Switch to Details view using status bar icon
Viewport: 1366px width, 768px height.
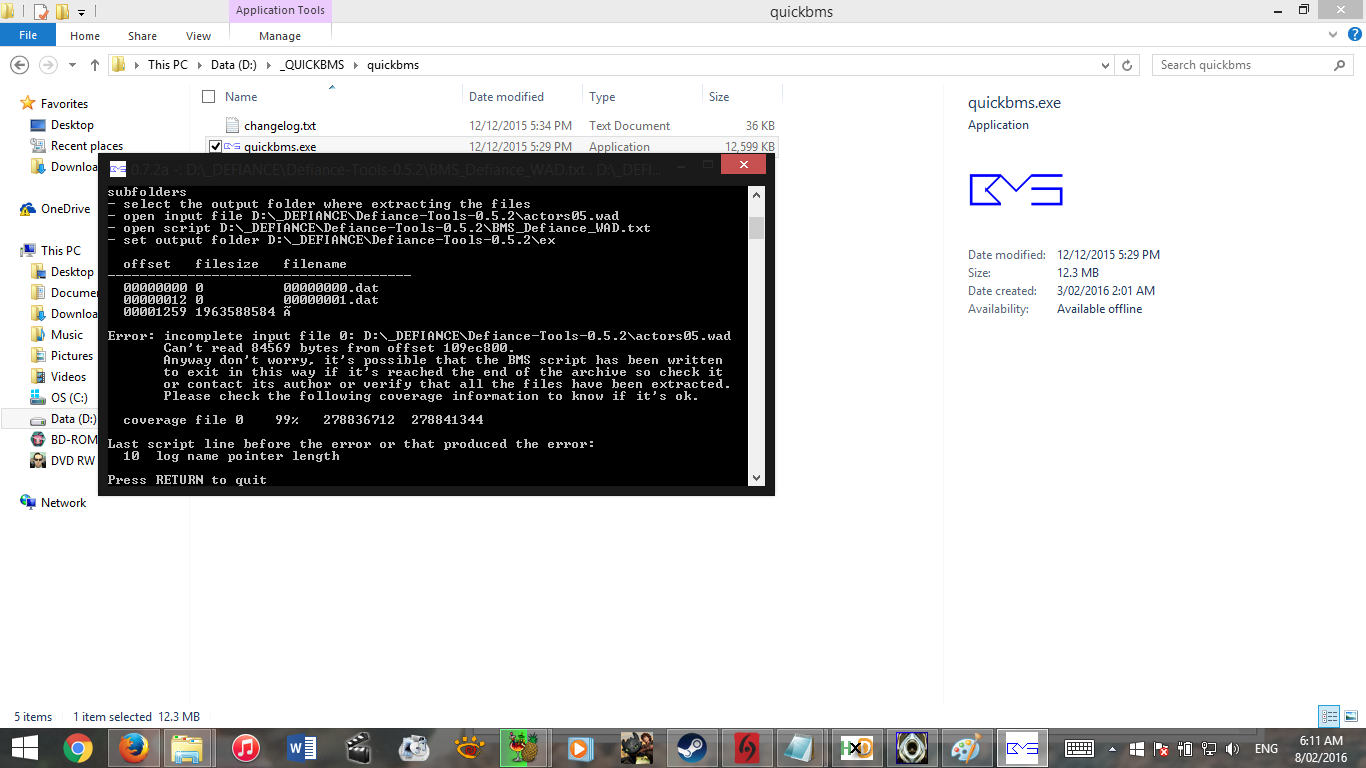(x=1329, y=716)
